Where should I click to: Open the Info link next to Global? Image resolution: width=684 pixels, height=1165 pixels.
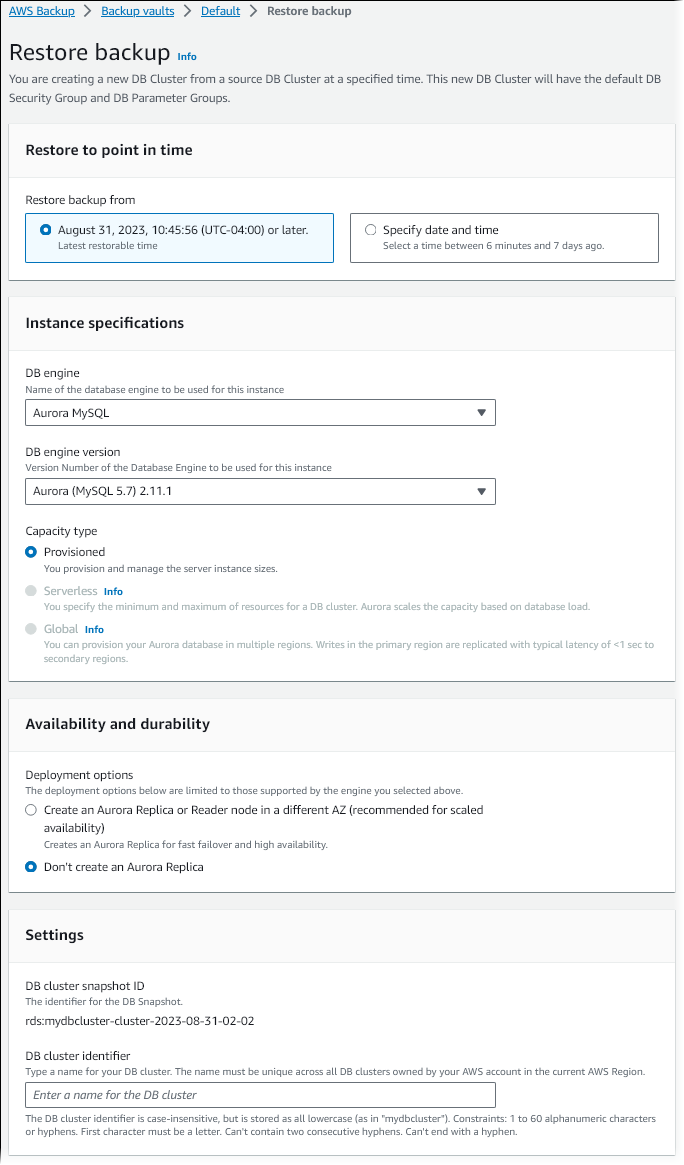coord(94,629)
